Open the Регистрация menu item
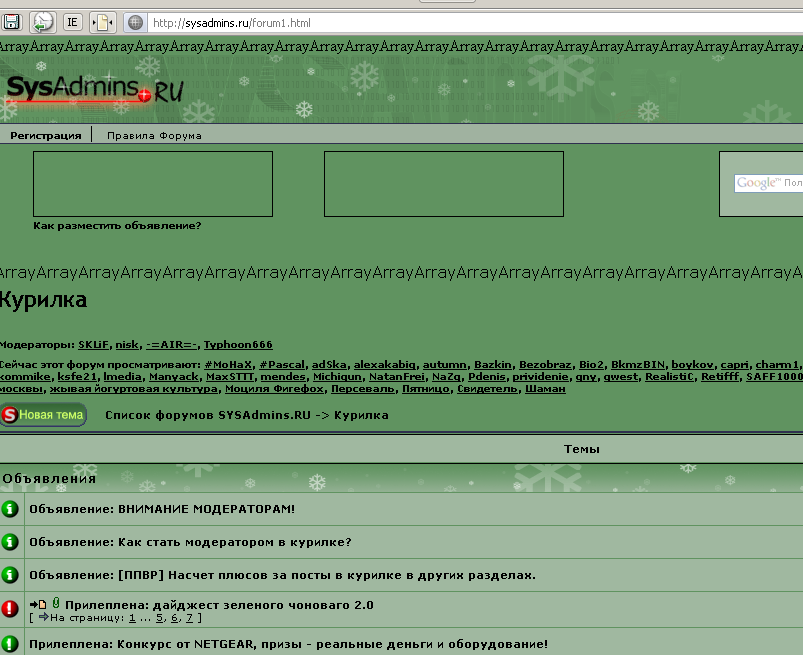 click(x=46, y=136)
